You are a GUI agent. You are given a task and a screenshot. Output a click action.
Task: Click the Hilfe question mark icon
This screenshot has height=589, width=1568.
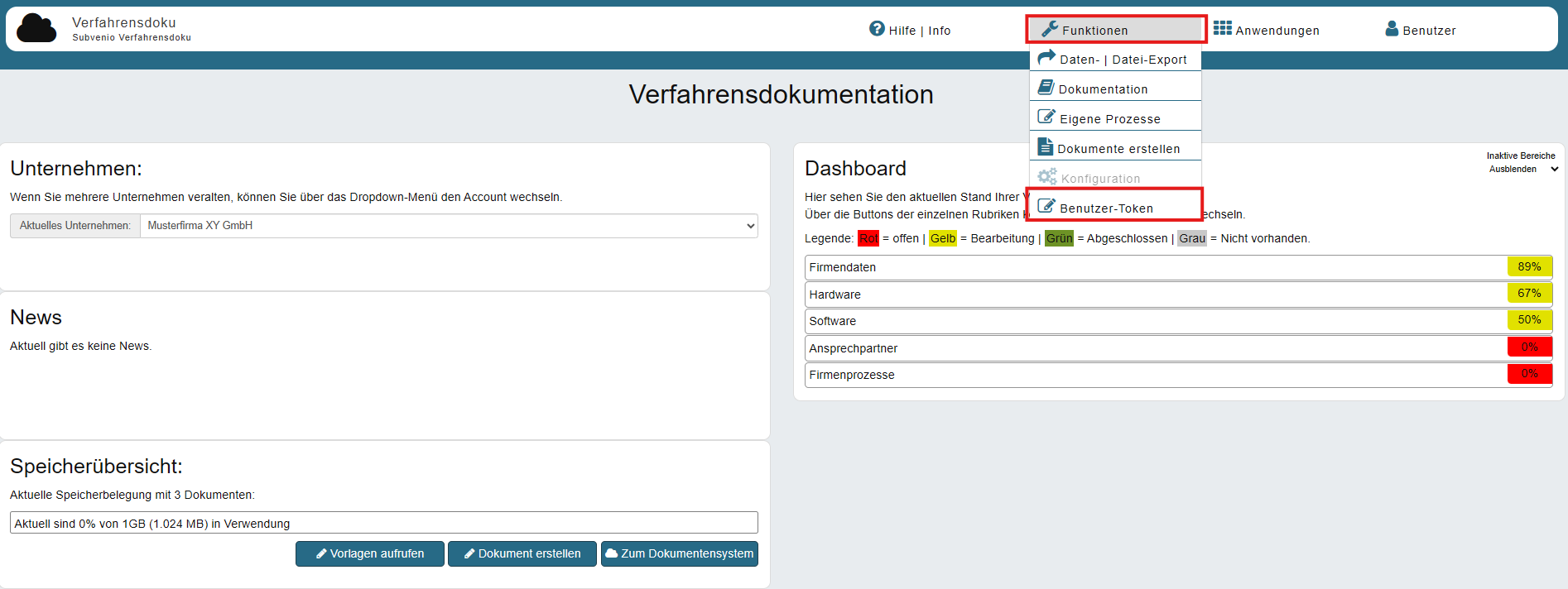coord(877,29)
